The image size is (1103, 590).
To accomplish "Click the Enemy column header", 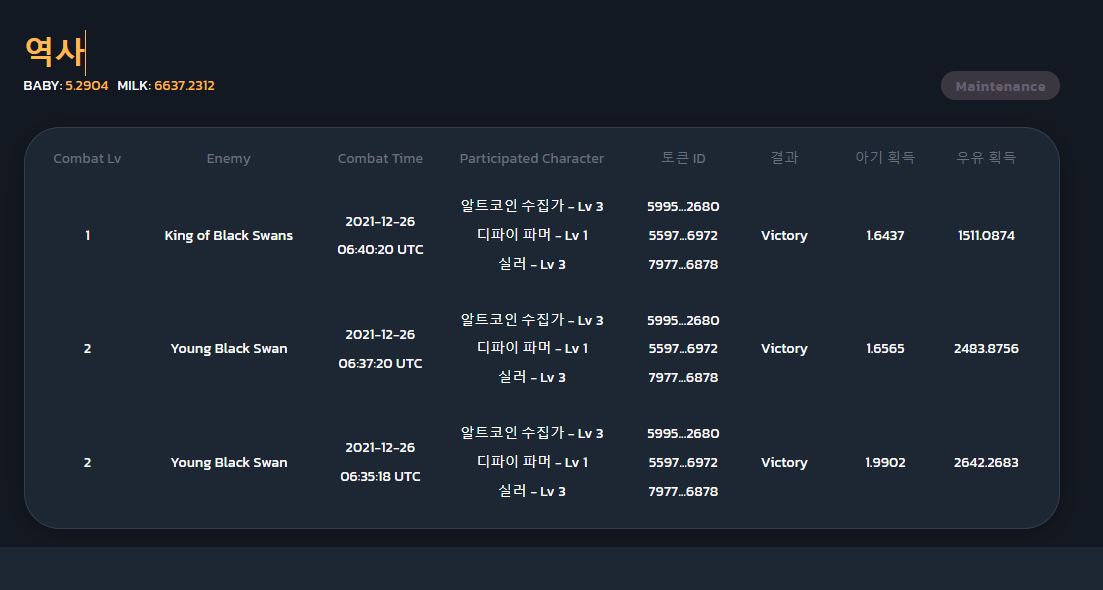I will coord(229,159).
